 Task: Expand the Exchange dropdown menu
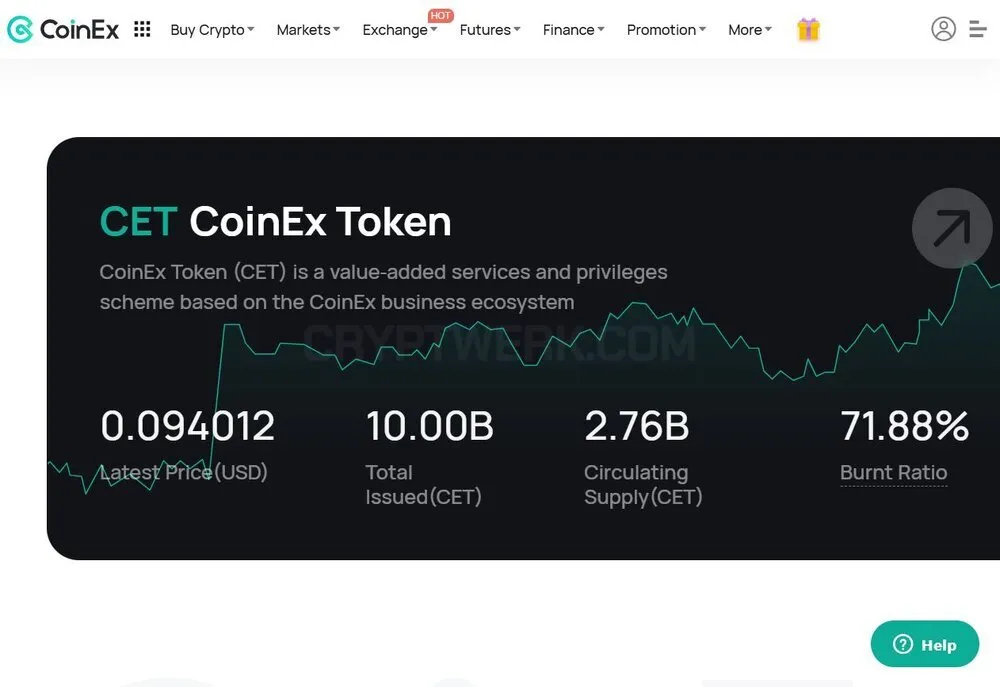point(400,30)
